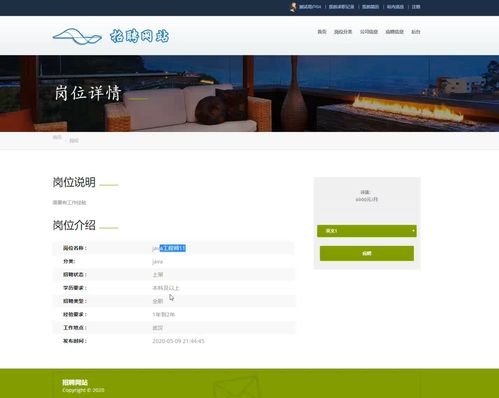Click the salary value 6000元/月 in sidebar
The image size is (499, 398).
366,199
